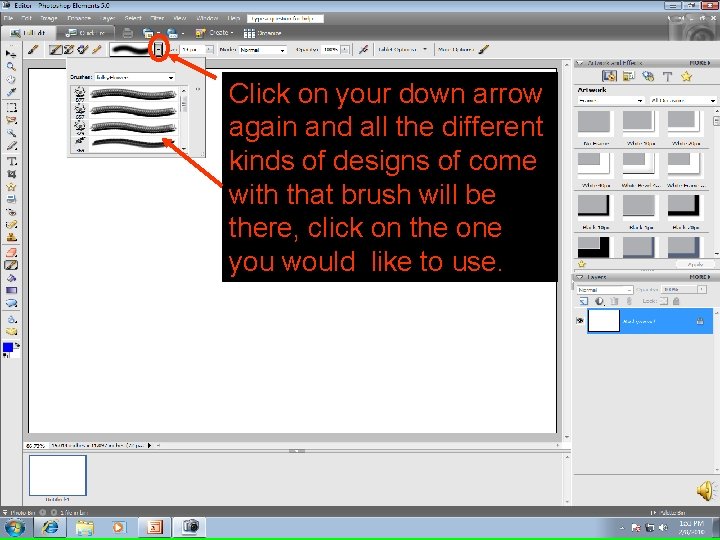Swap foreground and background colors
Screen dimensions: 720x540
17,344
